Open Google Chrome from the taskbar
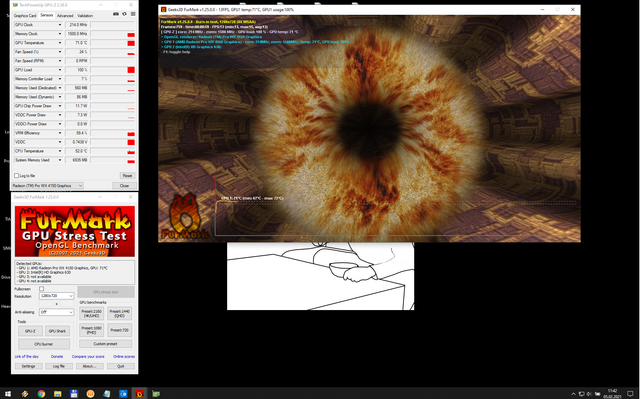This screenshot has height=399, width=640. point(41,394)
